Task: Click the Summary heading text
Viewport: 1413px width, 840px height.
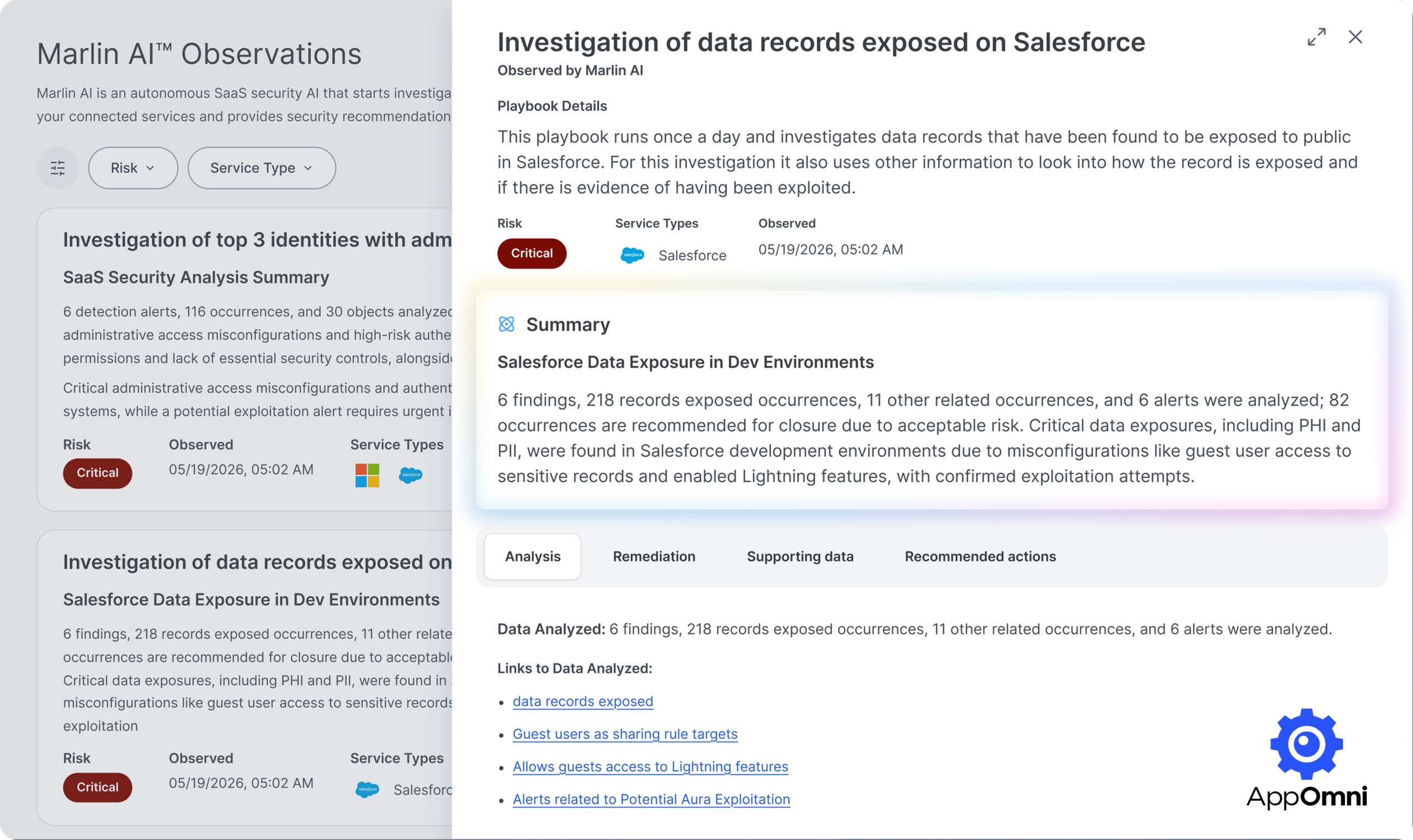Action: [x=568, y=325]
